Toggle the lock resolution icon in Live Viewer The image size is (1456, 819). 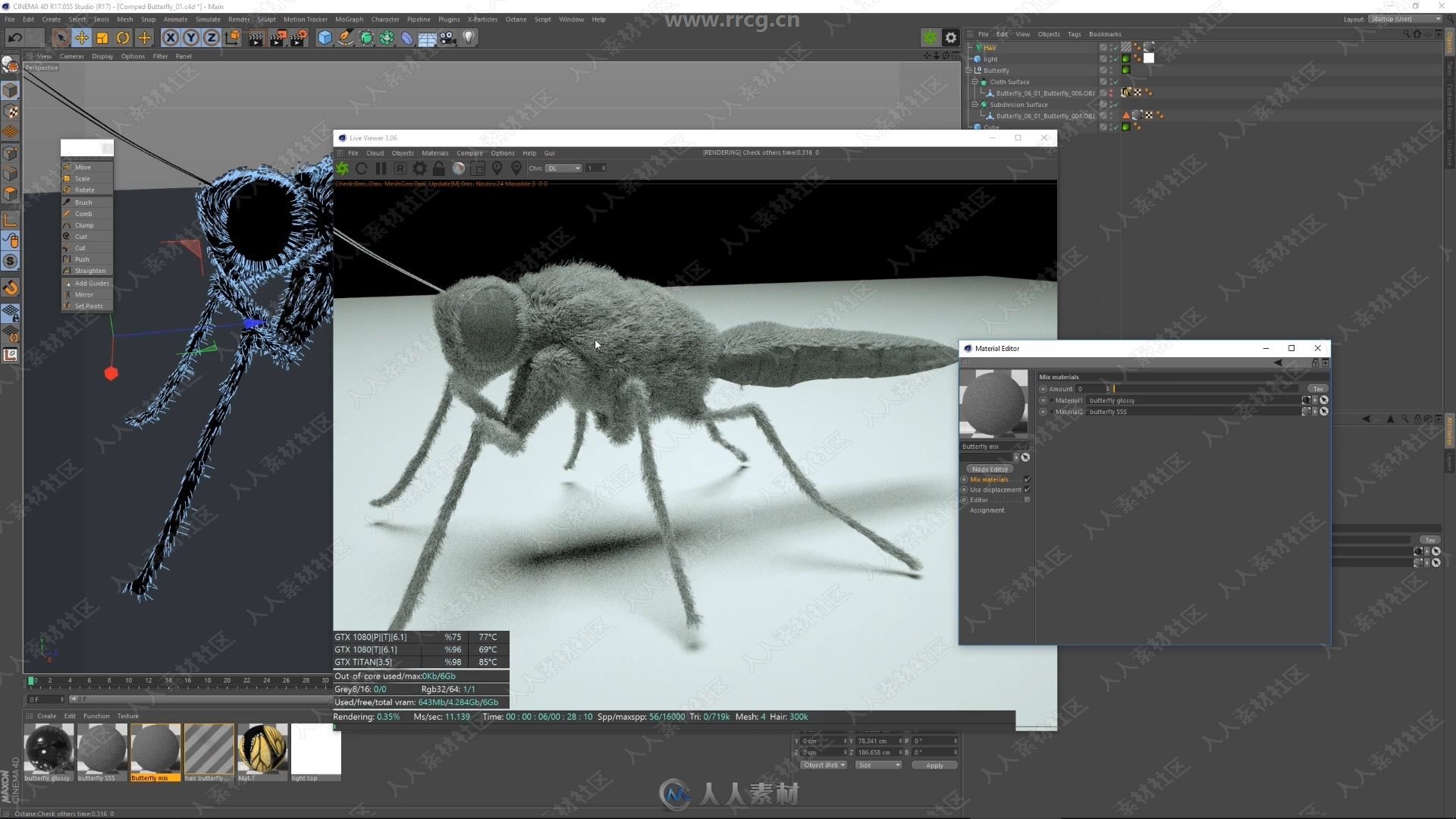(x=438, y=168)
